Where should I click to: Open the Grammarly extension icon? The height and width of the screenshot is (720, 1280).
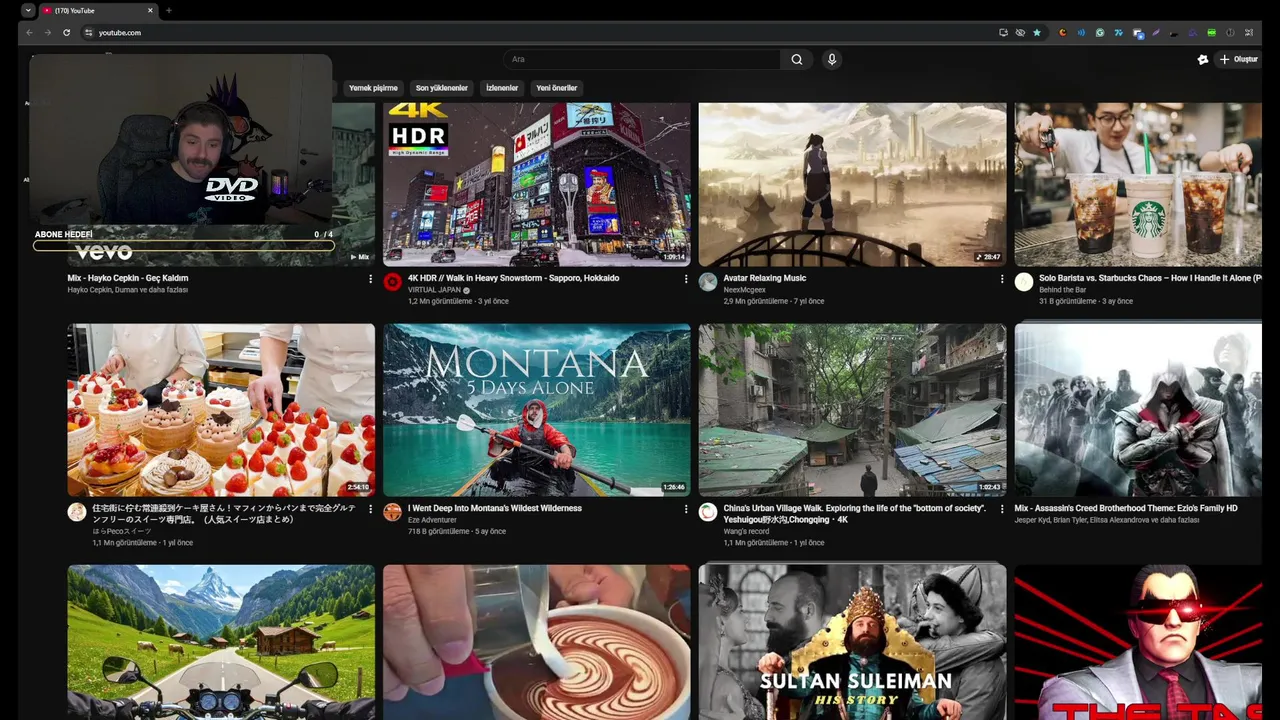[x=1100, y=32]
